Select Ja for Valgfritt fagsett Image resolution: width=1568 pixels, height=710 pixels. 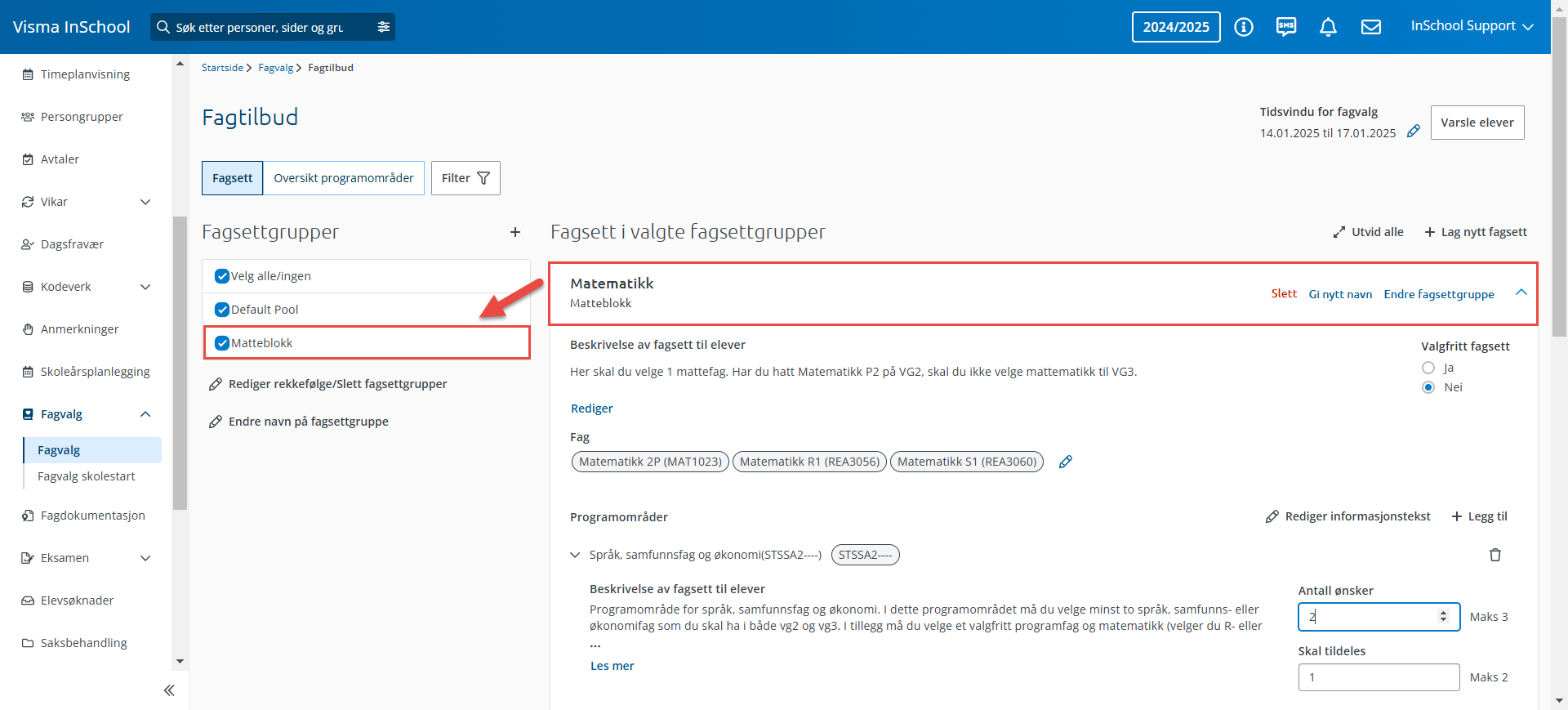(x=1428, y=368)
